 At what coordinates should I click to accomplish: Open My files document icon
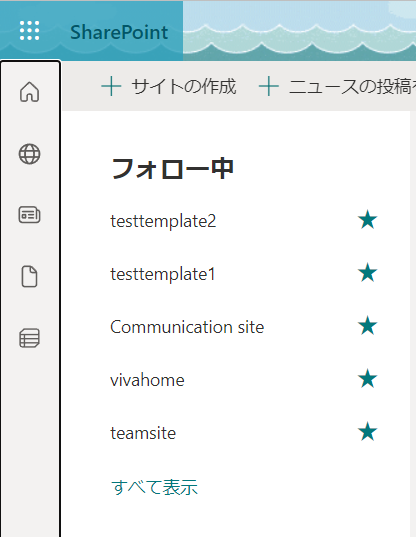coord(29,276)
